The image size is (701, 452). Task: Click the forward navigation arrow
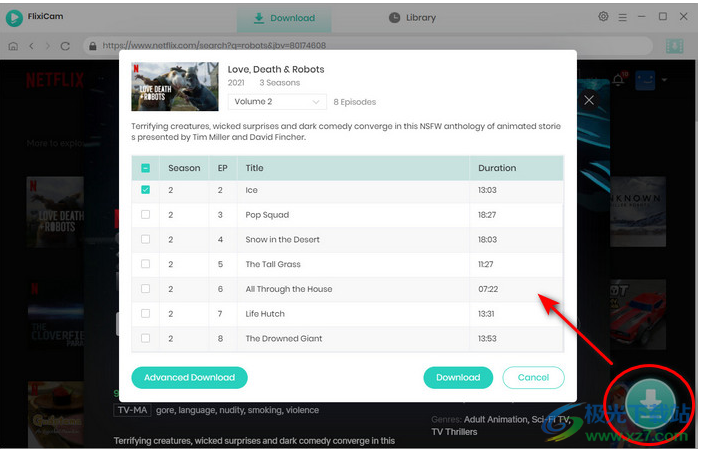(x=47, y=46)
